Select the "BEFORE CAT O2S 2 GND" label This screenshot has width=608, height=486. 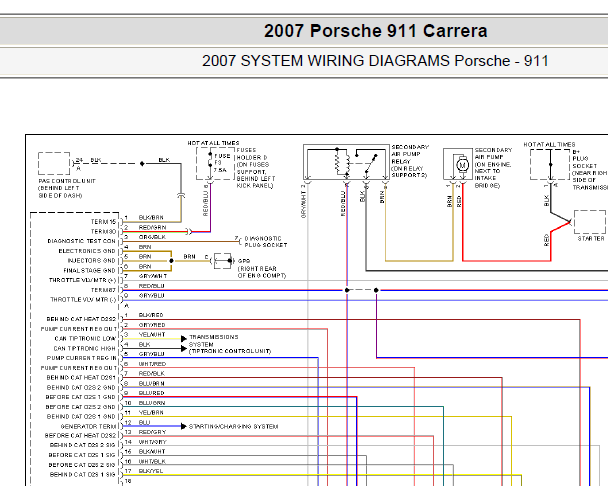[x=81, y=407]
